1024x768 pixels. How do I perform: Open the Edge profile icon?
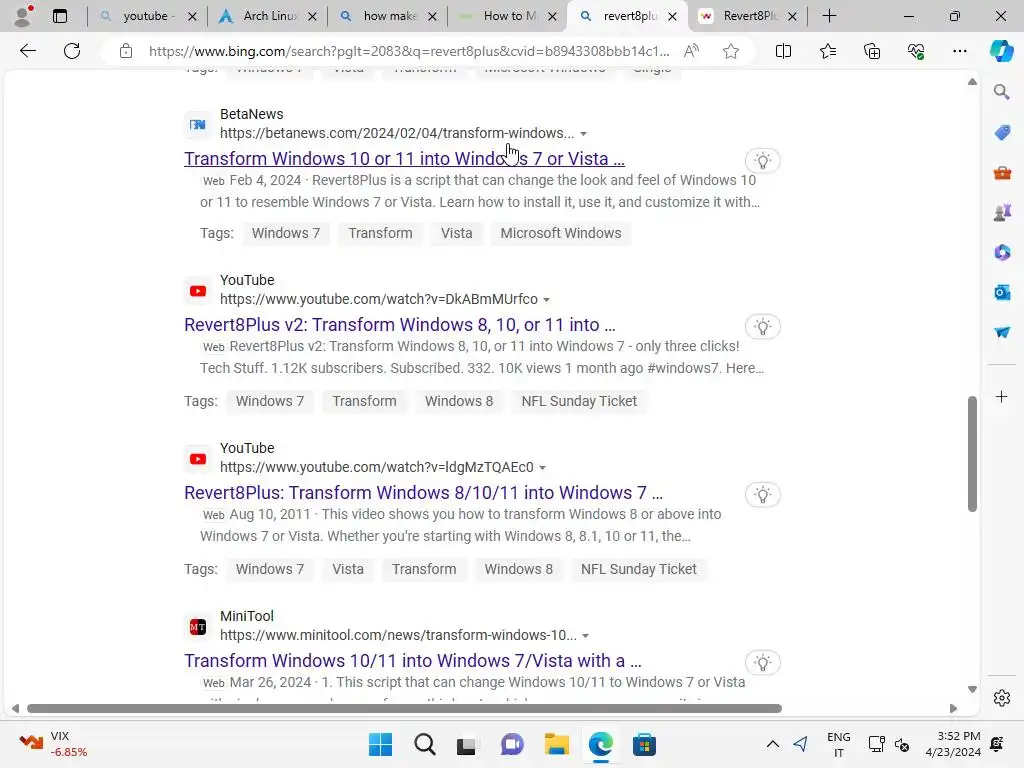[23, 16]
